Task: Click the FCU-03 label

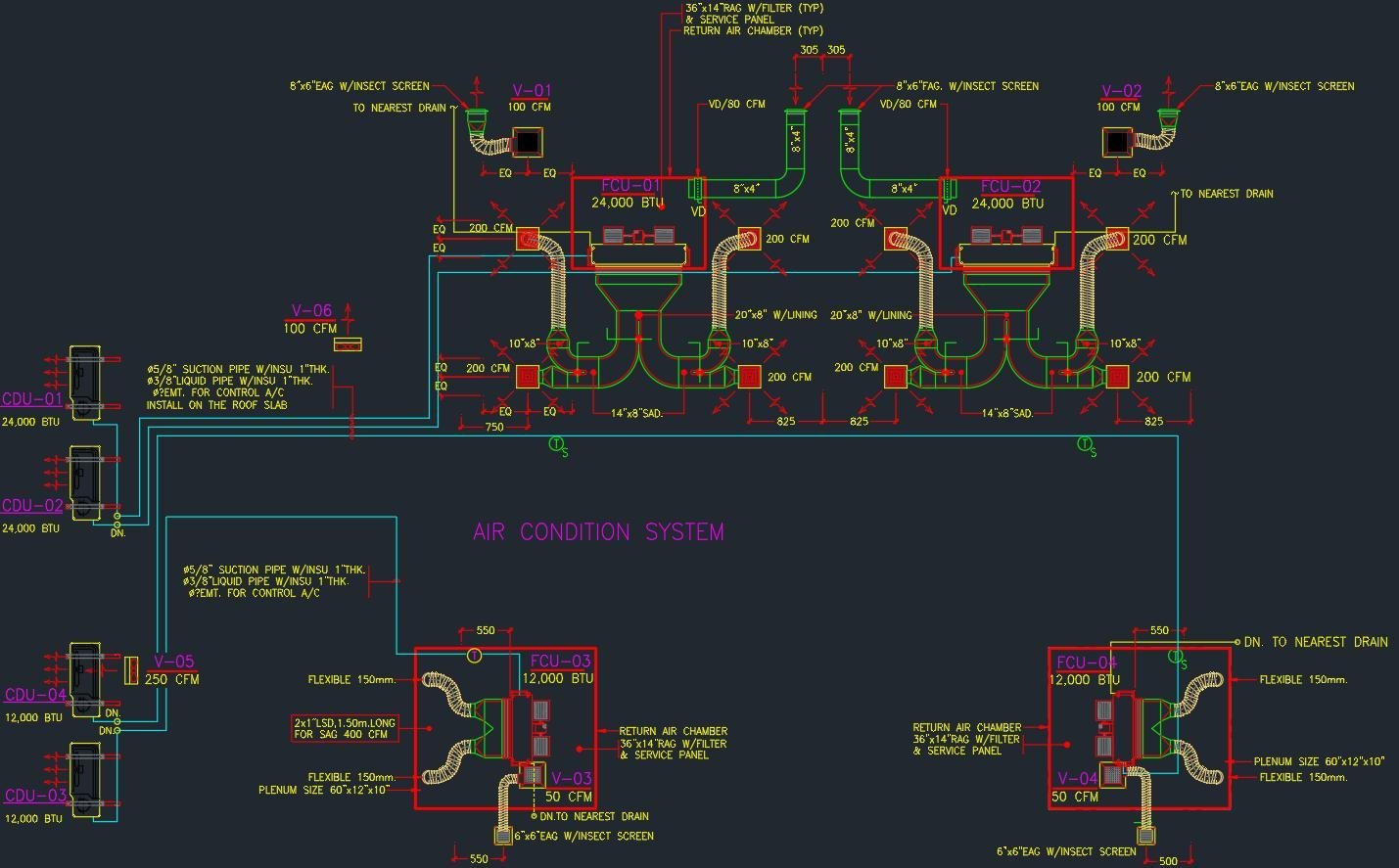Action: point(561,662)
